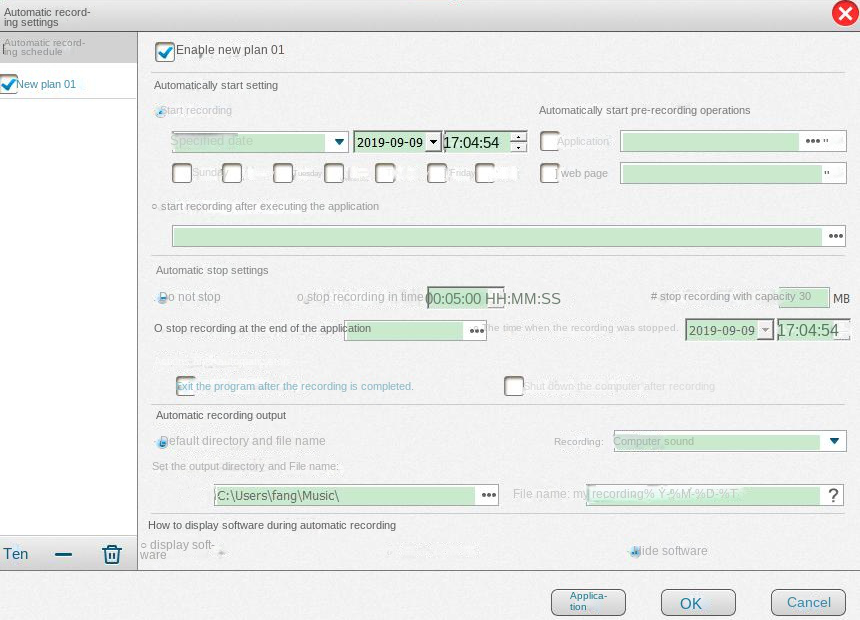The height and width of the screenshot is (620, 860).
Task: Click the 'Ten' button in the bottom sidebar
Action: pos(16,553)
